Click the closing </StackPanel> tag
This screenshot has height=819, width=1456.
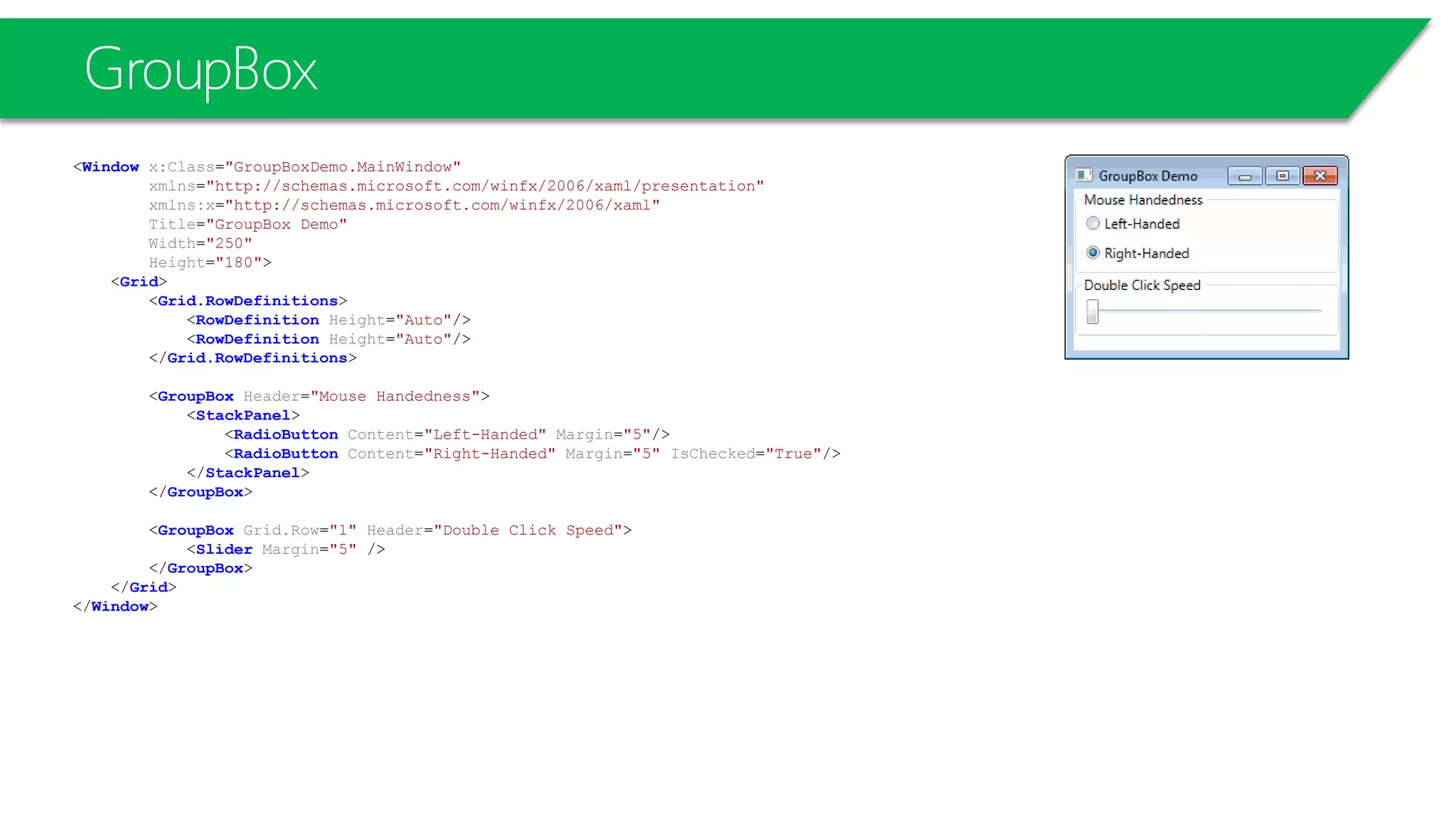tap(247, 473)
